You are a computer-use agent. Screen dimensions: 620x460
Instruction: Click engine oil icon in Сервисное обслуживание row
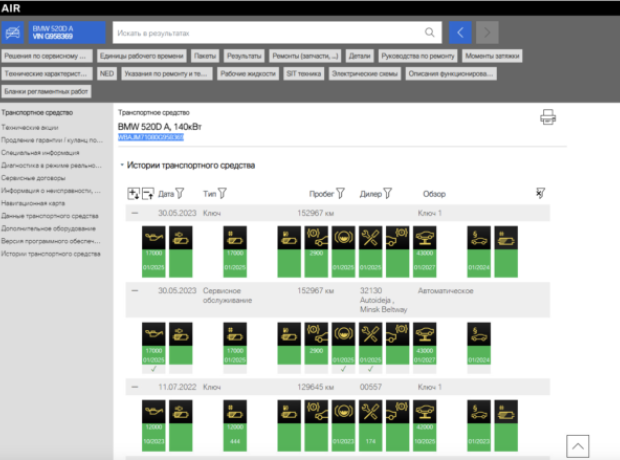tap(154, 334)
